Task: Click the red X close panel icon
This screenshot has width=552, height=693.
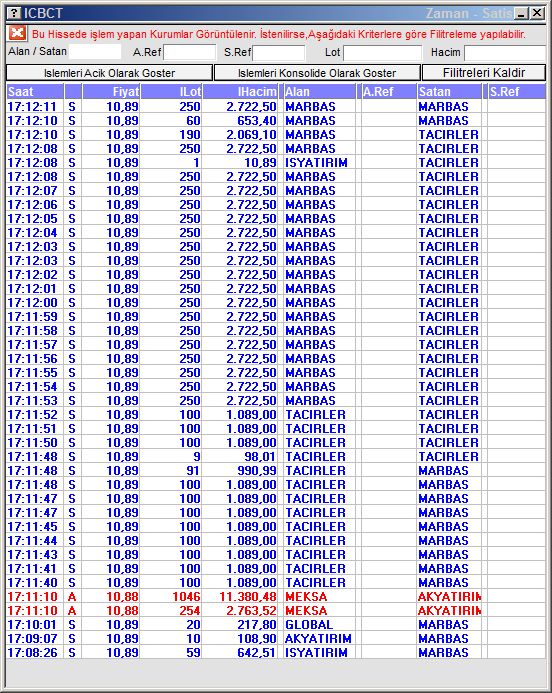Action: [17, 33]
